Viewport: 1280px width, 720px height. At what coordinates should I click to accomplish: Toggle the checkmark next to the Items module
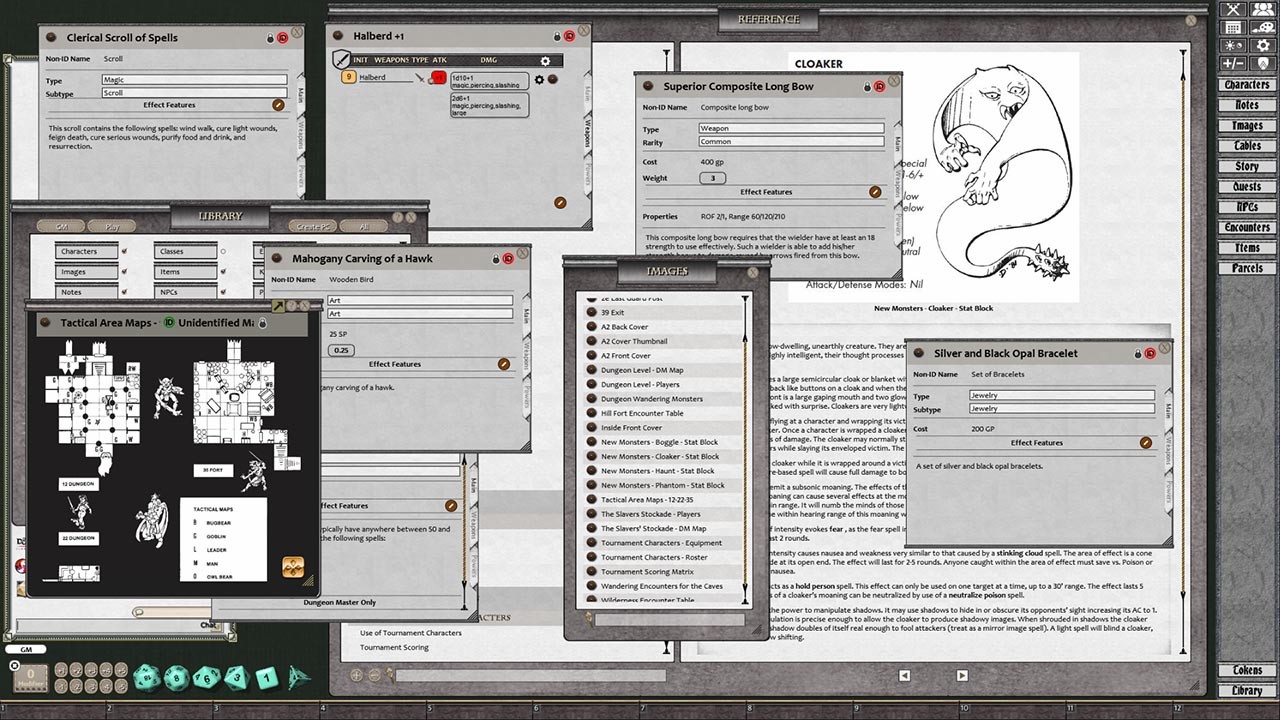pos(223,271)
